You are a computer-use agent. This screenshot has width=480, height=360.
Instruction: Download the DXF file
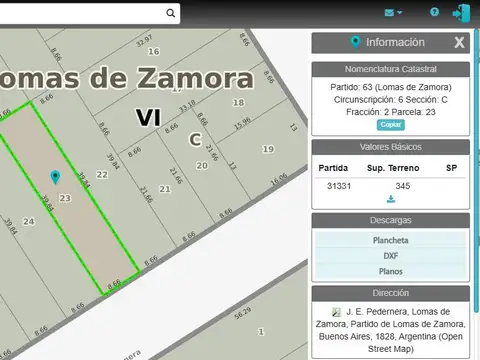click(391, 256)
